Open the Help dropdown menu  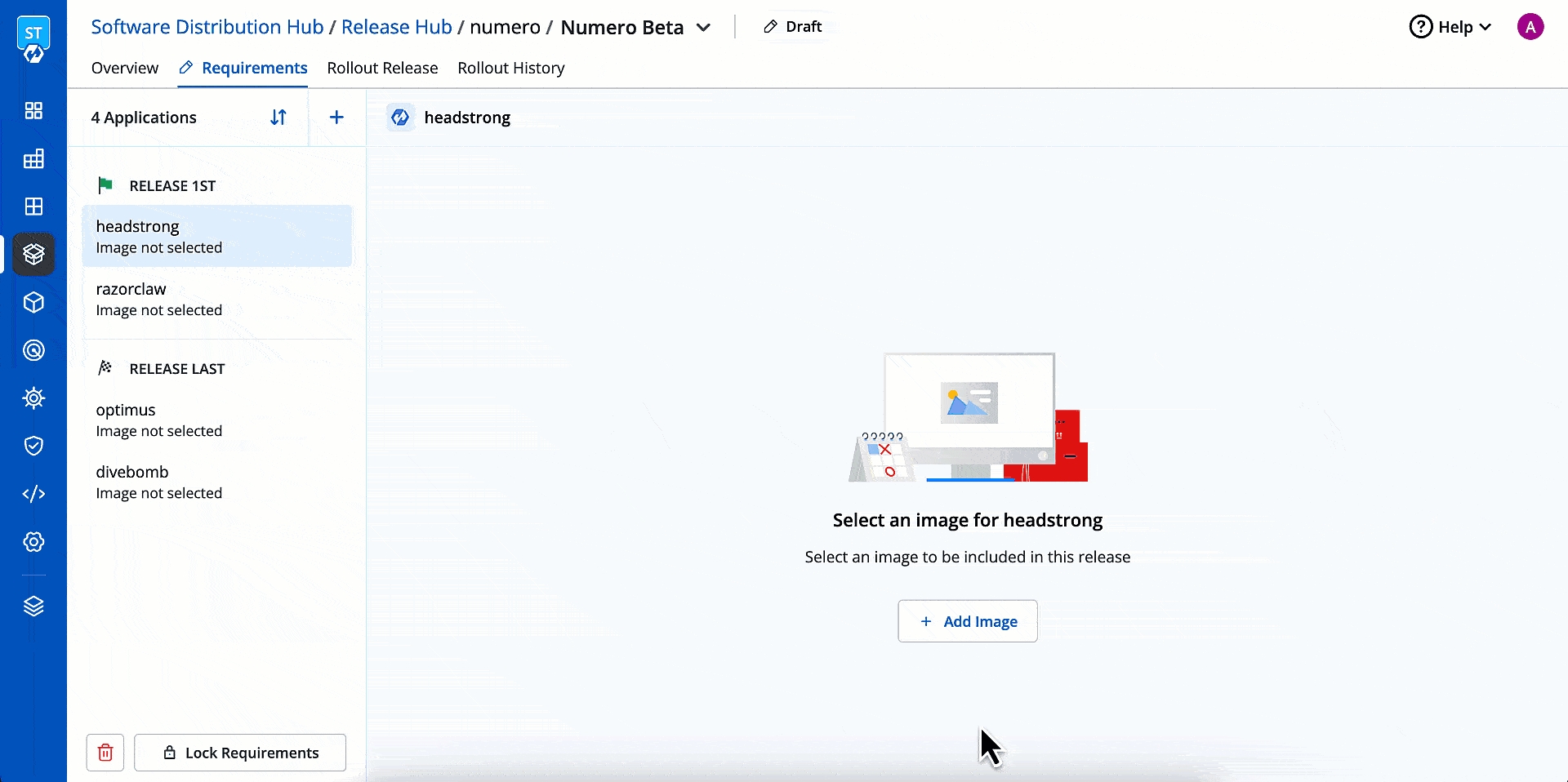[x=1450, y=27]
